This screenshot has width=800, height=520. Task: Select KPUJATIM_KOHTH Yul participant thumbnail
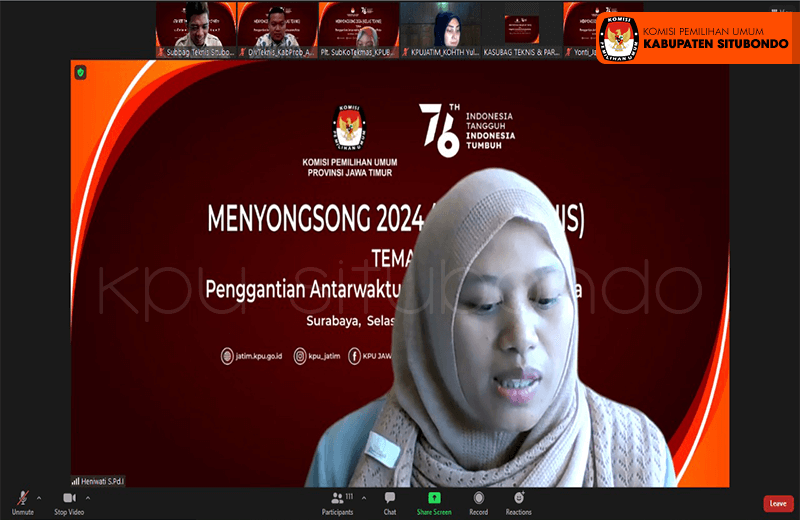[x=440, y=28]
